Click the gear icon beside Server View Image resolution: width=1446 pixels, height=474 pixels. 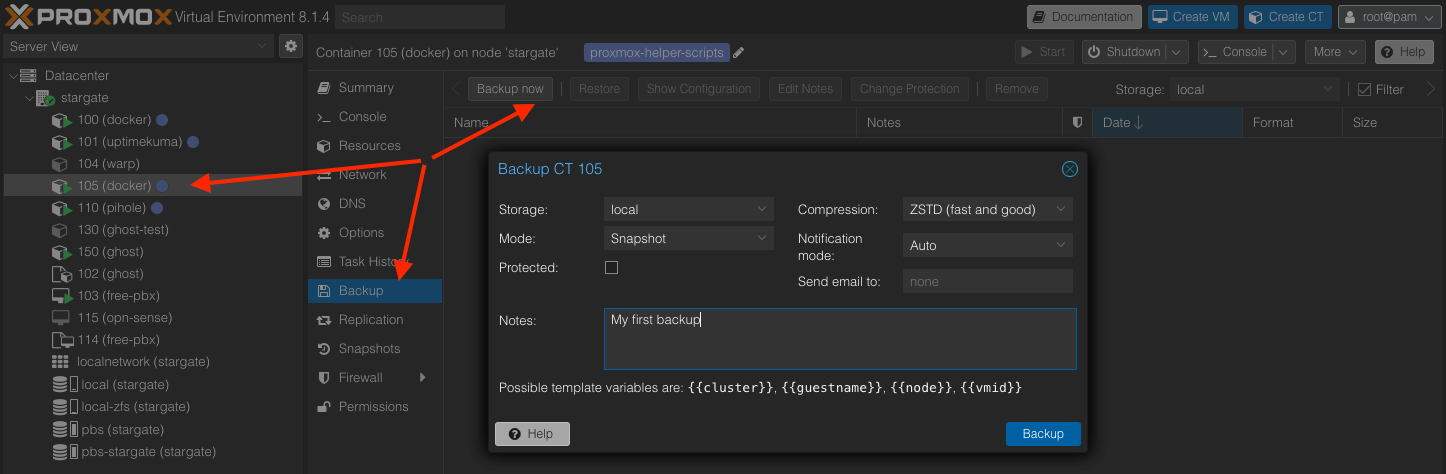click(x=290, y=46)
